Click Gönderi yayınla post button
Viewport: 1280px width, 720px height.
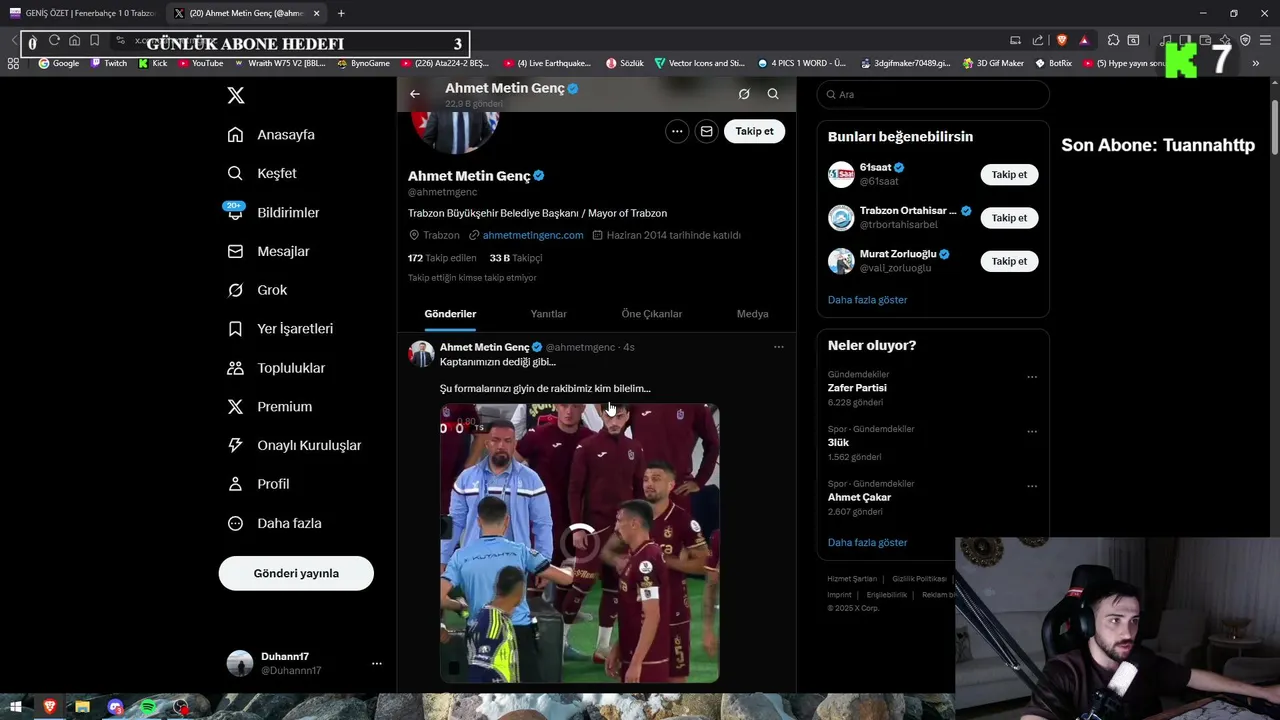[296, 573]
